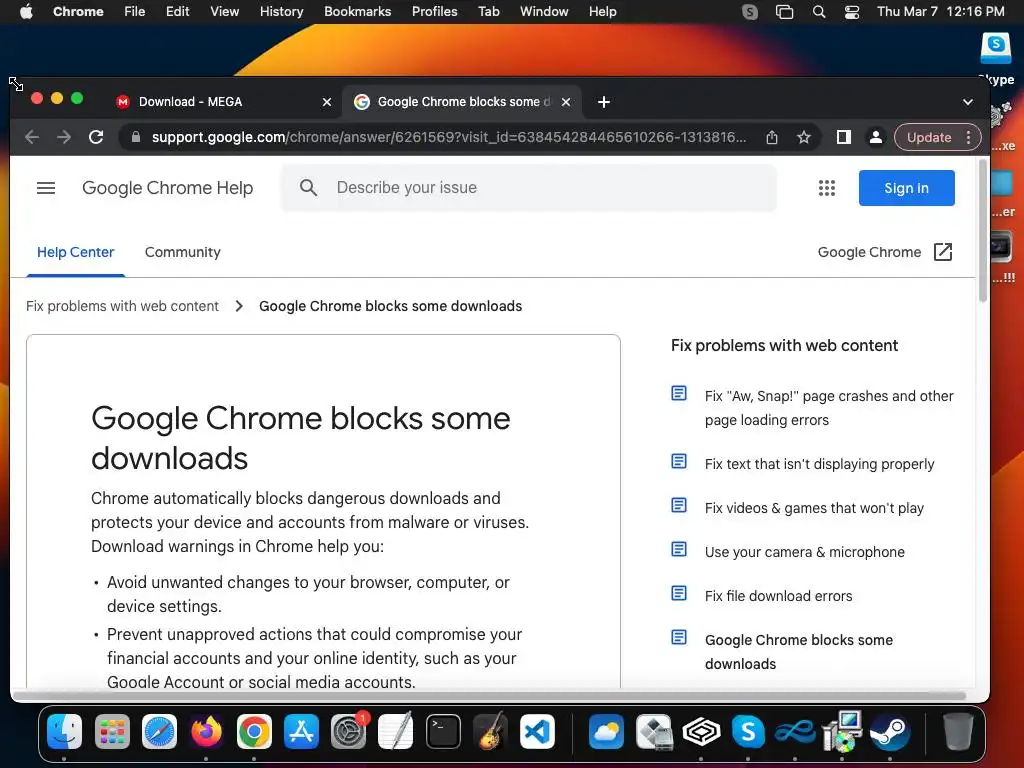
Task: Close the Download - MEGA tab
Action: (327, 102)
